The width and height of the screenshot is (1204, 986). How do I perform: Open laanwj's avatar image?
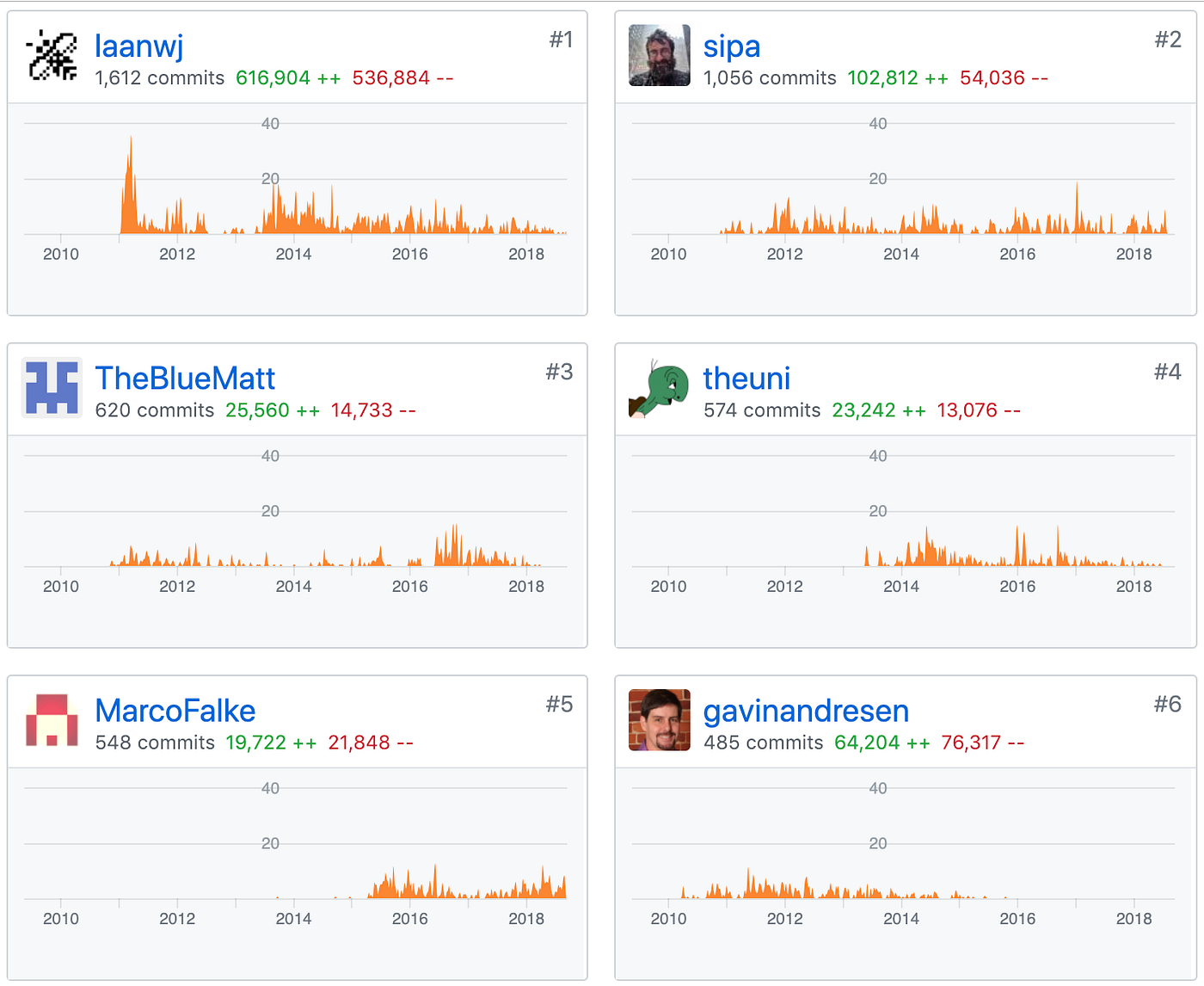coord(52,56)
